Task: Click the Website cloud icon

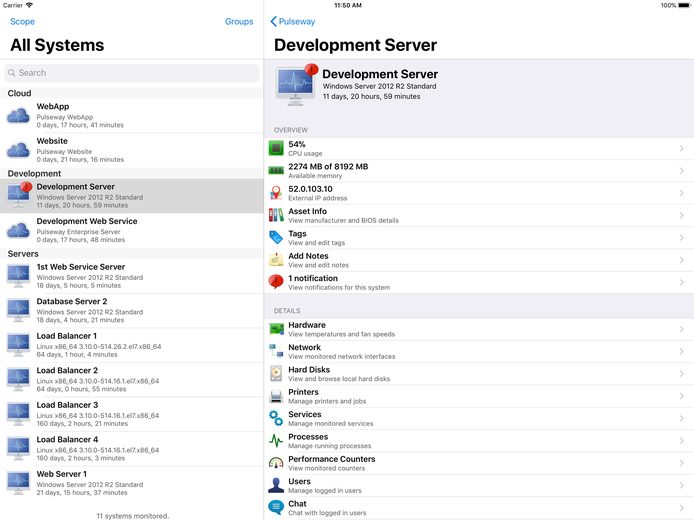Action: (x=18, y=150)
